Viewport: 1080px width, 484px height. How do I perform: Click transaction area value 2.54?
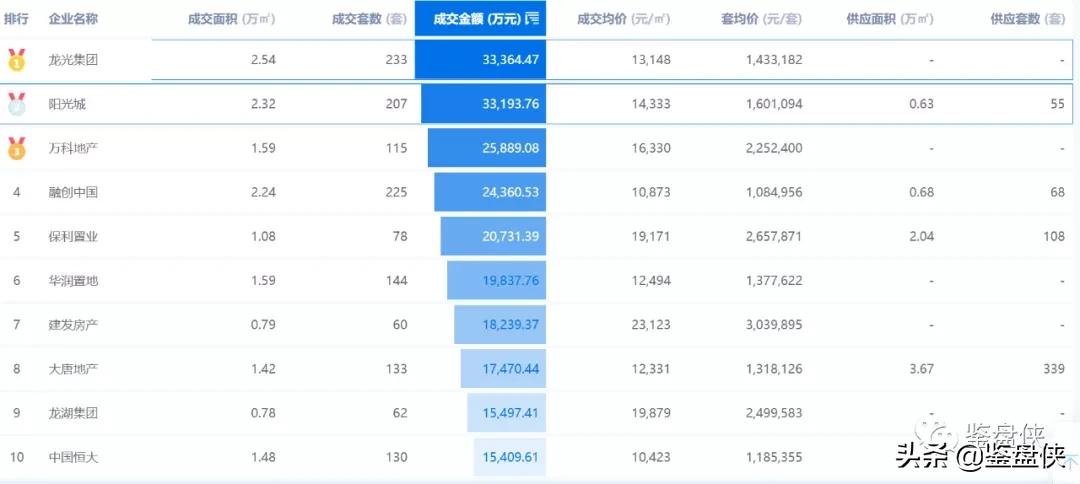coord(263,60)
